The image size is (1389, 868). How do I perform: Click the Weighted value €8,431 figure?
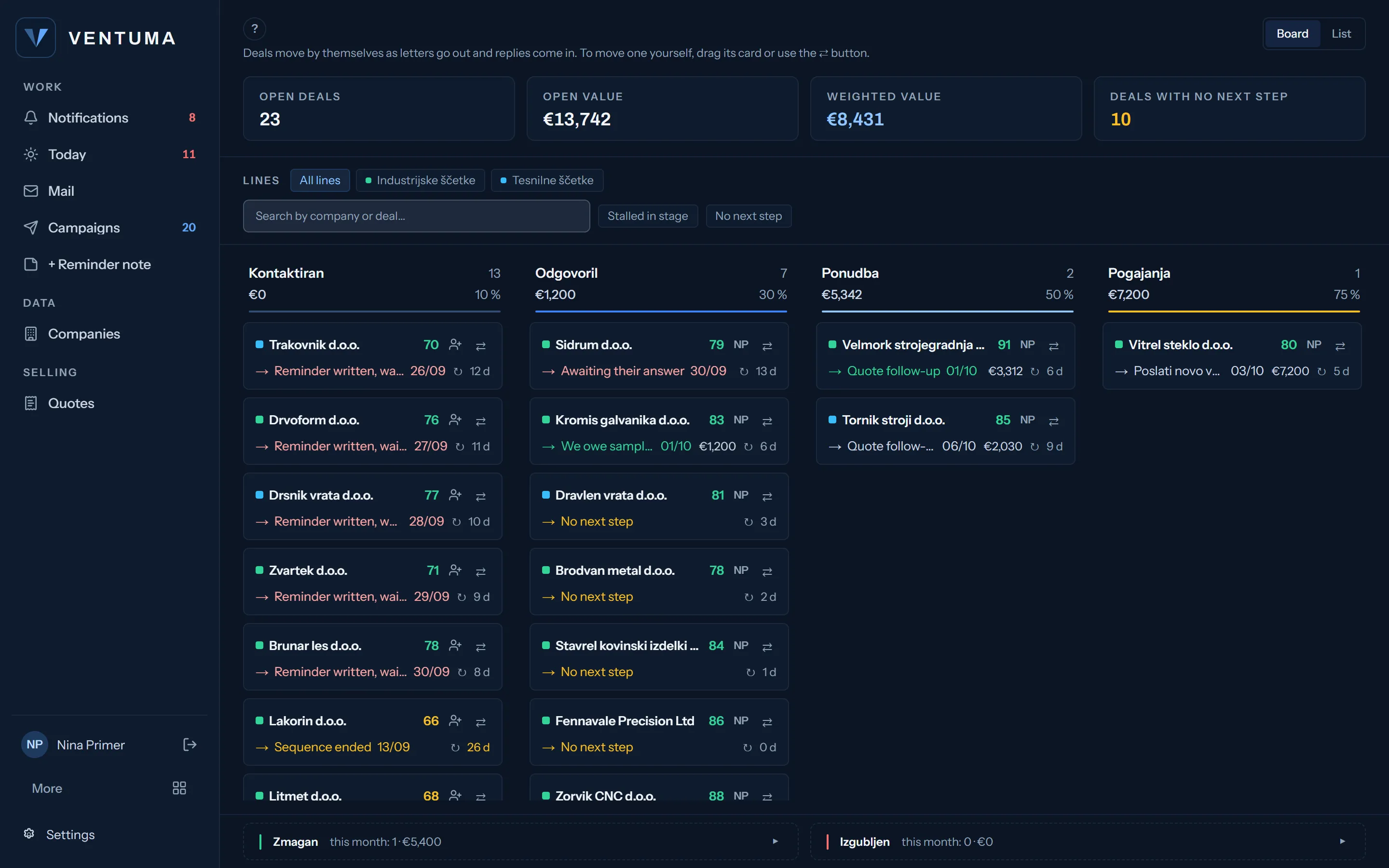855,120
